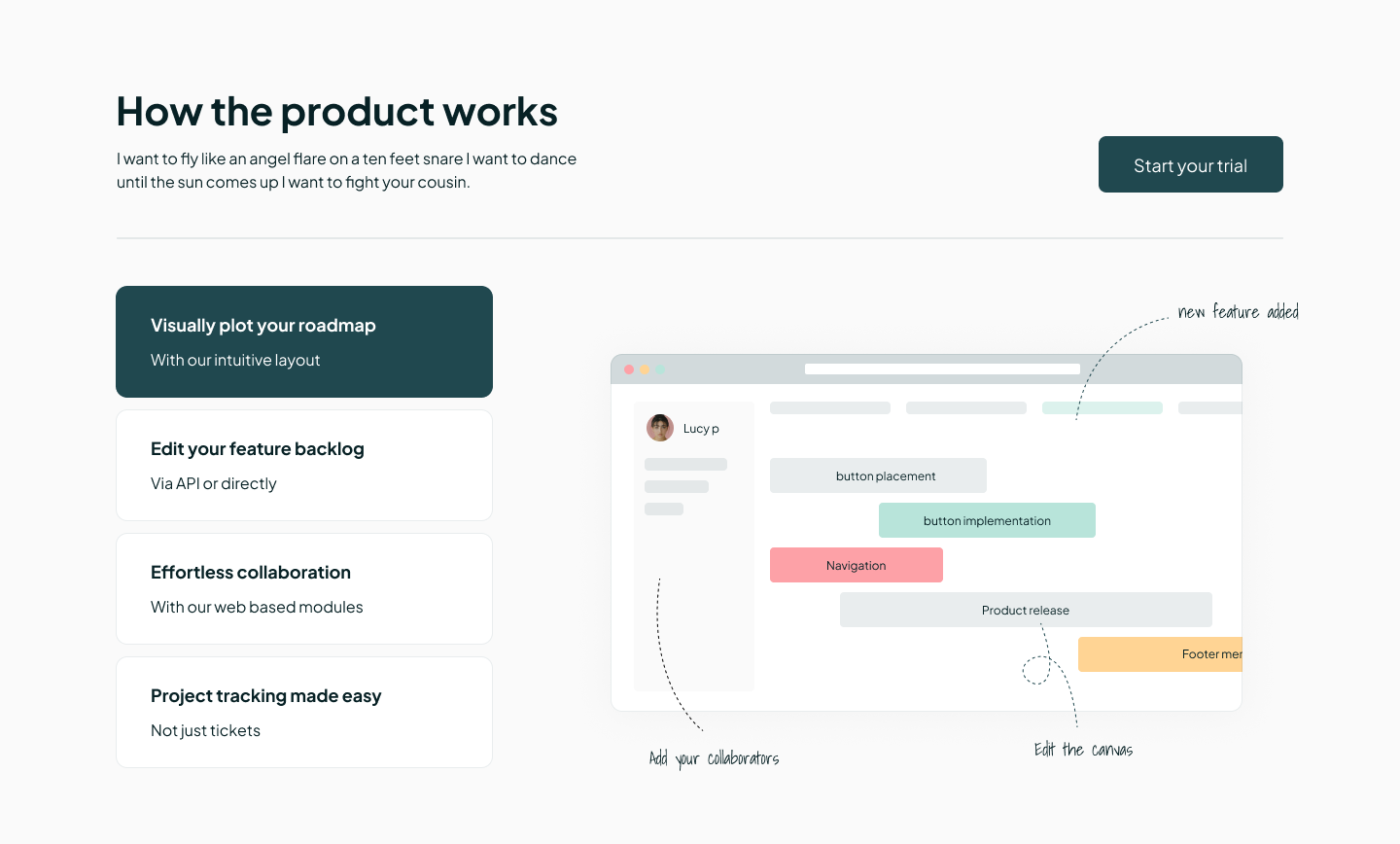1400x844 pixels.
Task: Click the 'How the product works' heading
Action: (336, 112)
